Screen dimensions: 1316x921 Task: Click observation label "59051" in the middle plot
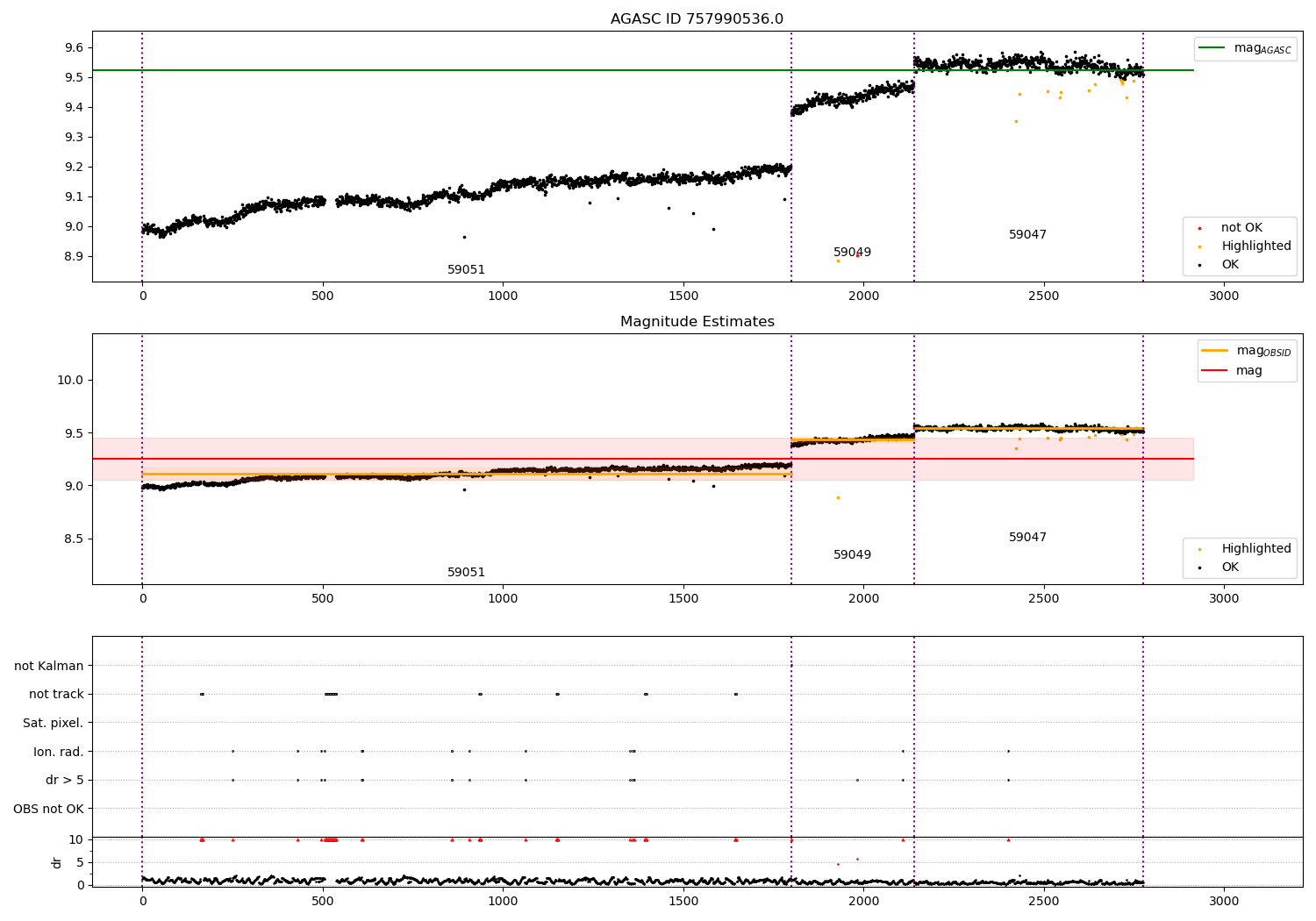click(x=466, y=573)
